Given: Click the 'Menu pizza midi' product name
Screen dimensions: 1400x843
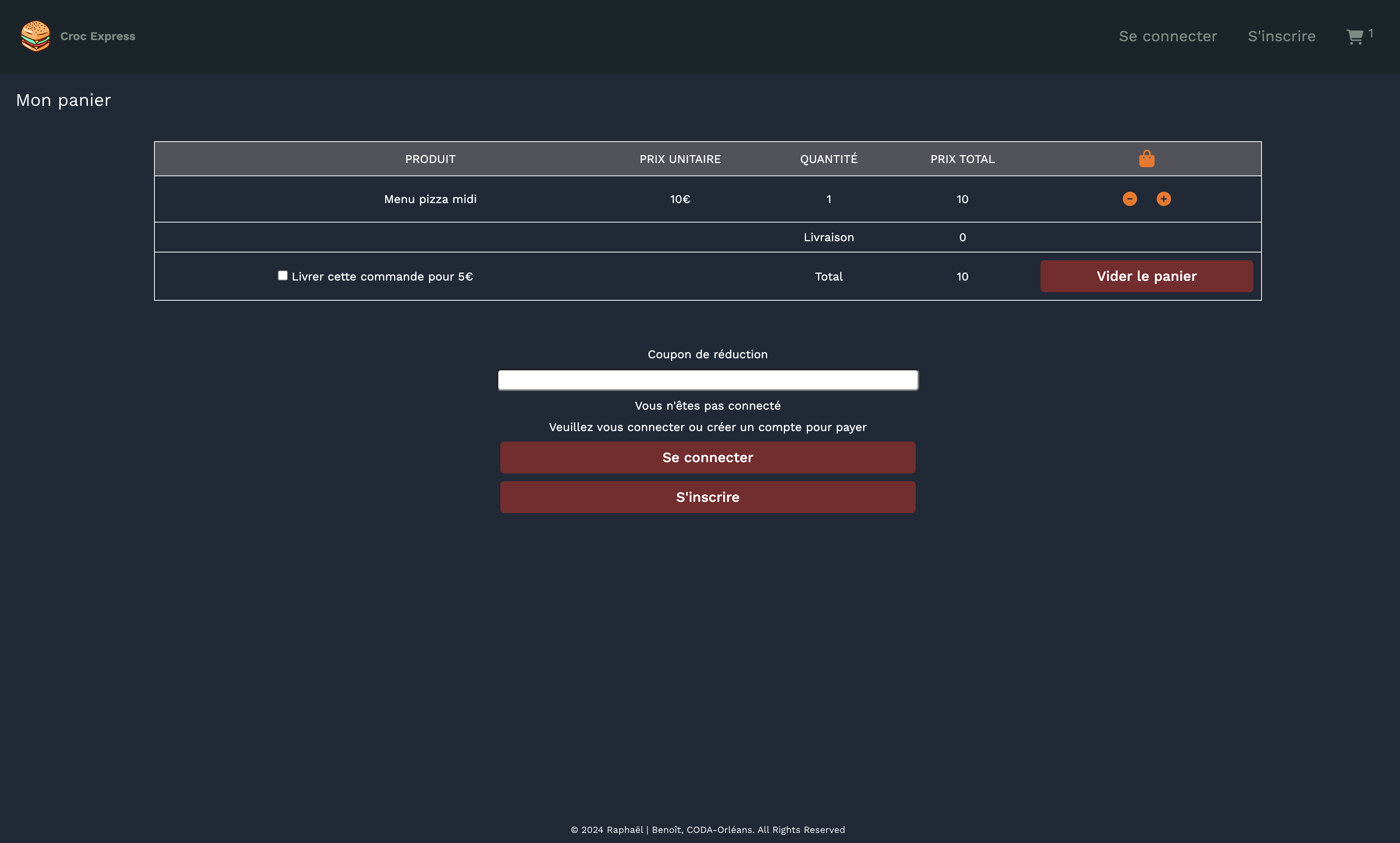Looking at the screenshot, I should 430,200.
